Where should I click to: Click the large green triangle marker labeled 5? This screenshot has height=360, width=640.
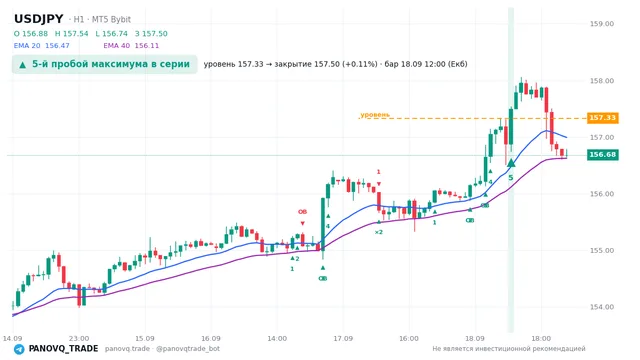pos(511,163)
